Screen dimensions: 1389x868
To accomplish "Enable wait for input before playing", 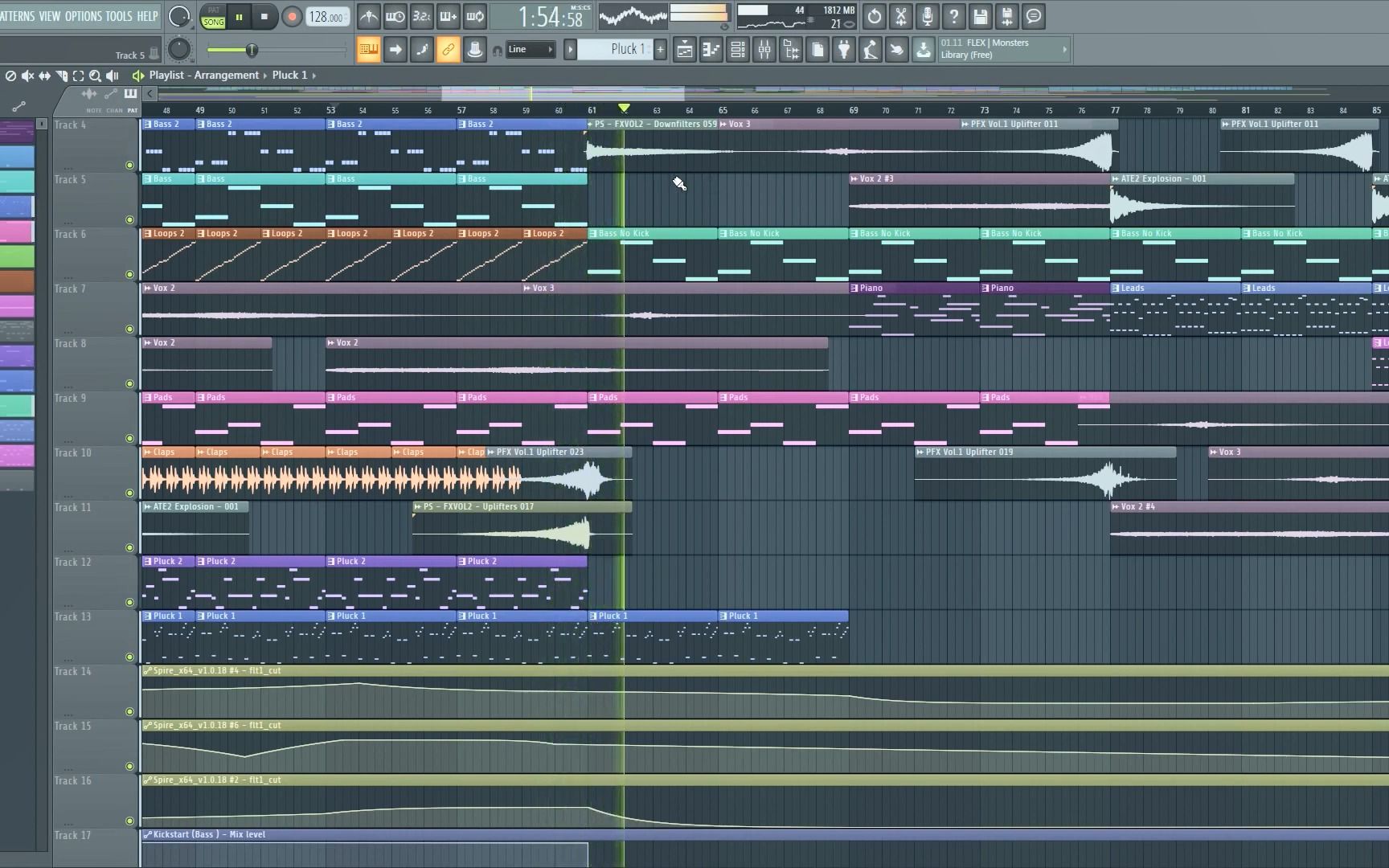I will coord(395,16).
